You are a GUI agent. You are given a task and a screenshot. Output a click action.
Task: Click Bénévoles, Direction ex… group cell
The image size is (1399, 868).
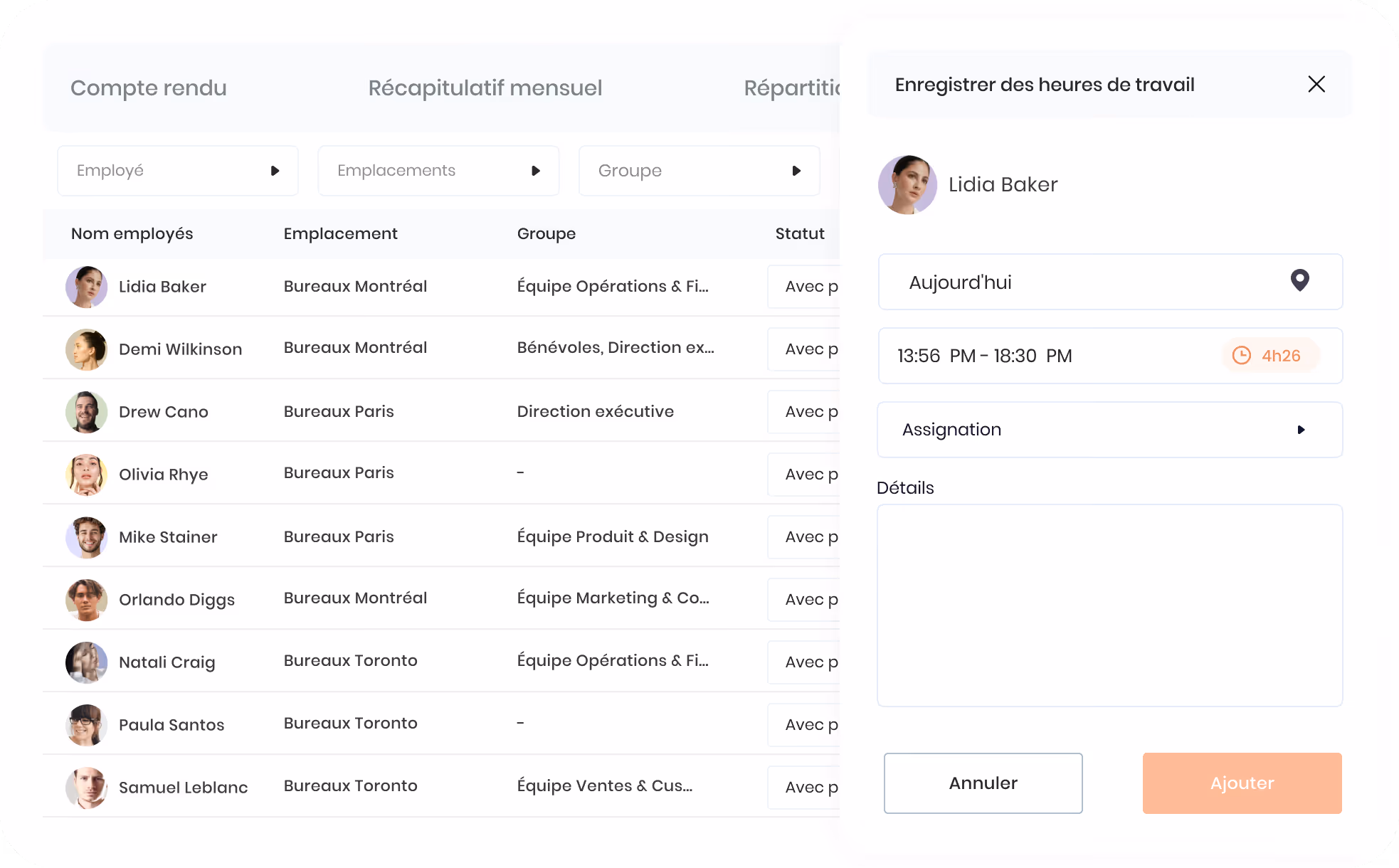coord(616,347)
